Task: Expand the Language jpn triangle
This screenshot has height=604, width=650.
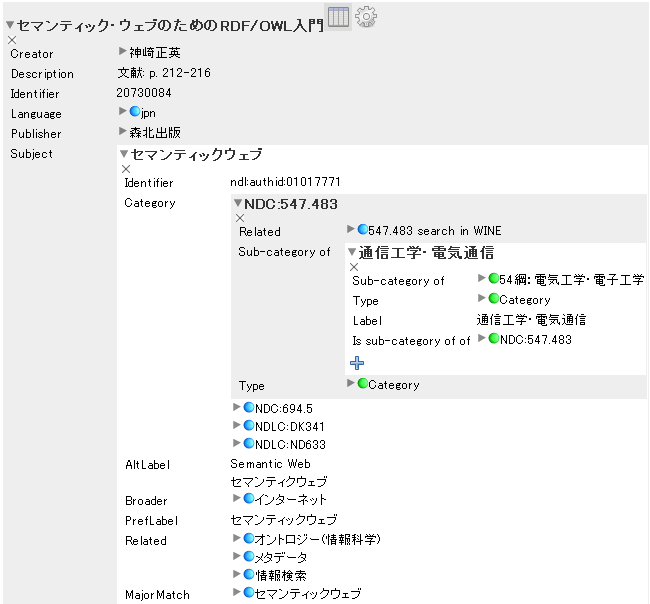Action: 122,111
